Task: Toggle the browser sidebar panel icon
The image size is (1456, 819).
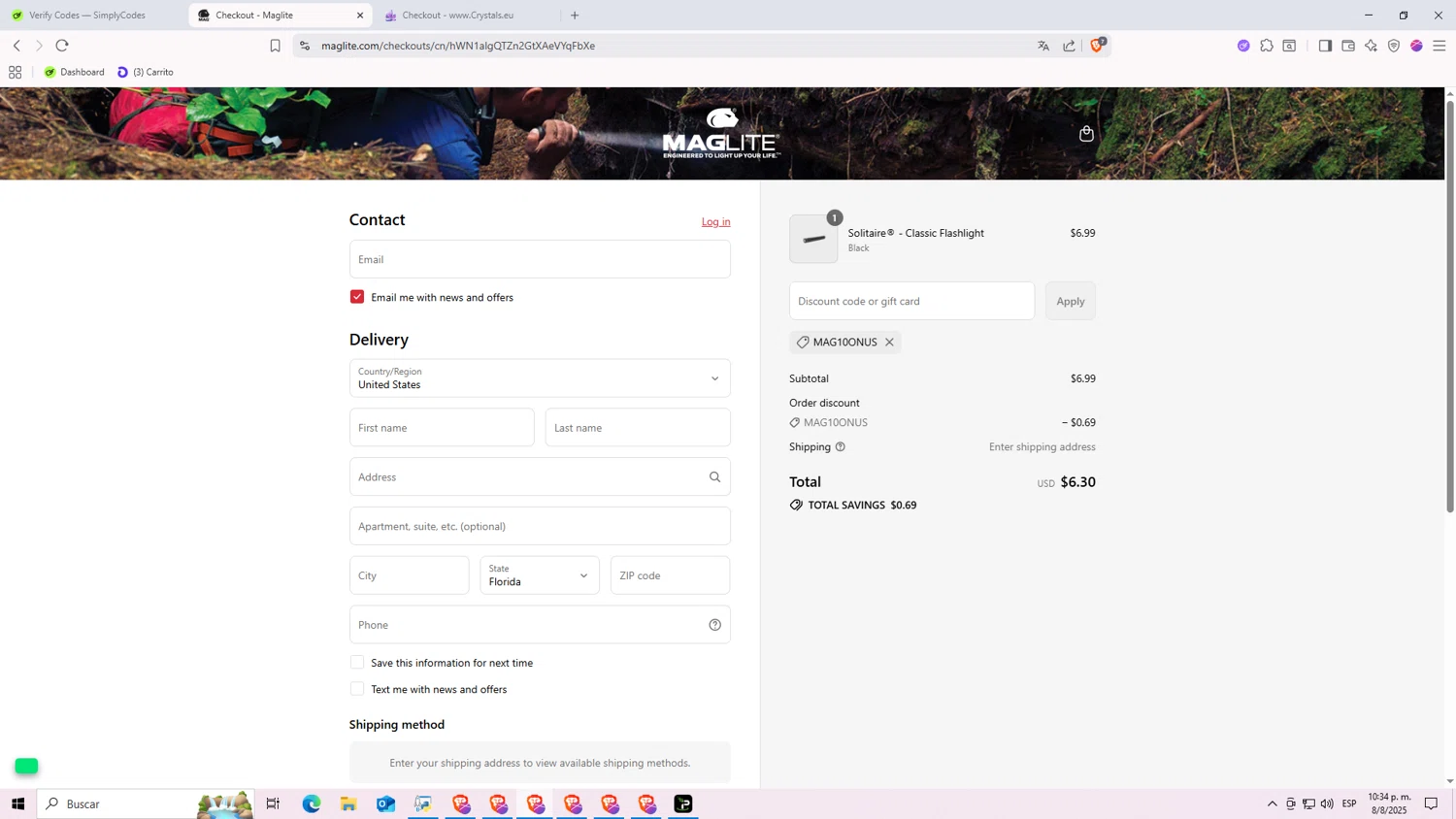Action: pos(1325,46)
